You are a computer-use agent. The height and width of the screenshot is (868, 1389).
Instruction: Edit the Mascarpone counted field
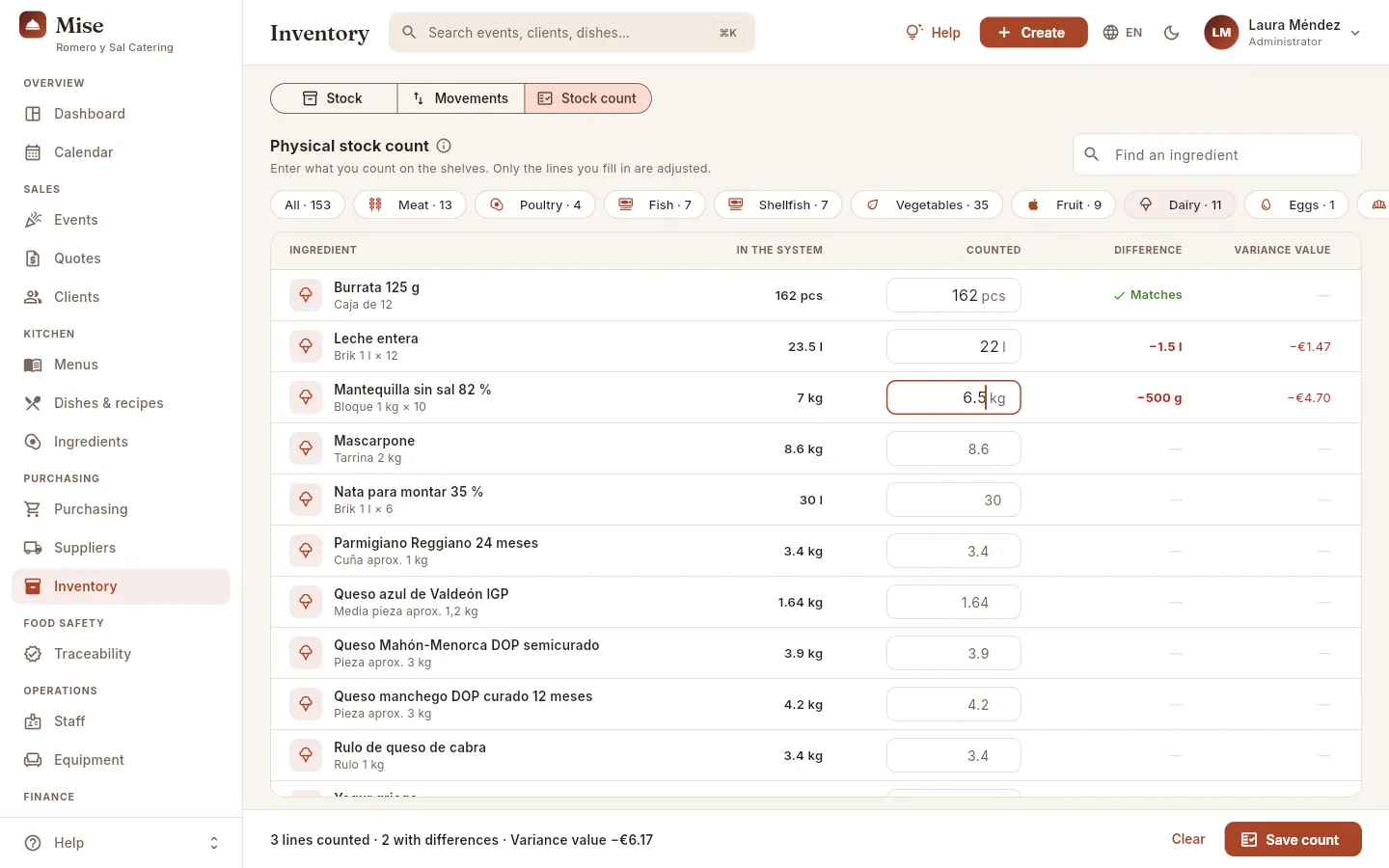(953, 448)
